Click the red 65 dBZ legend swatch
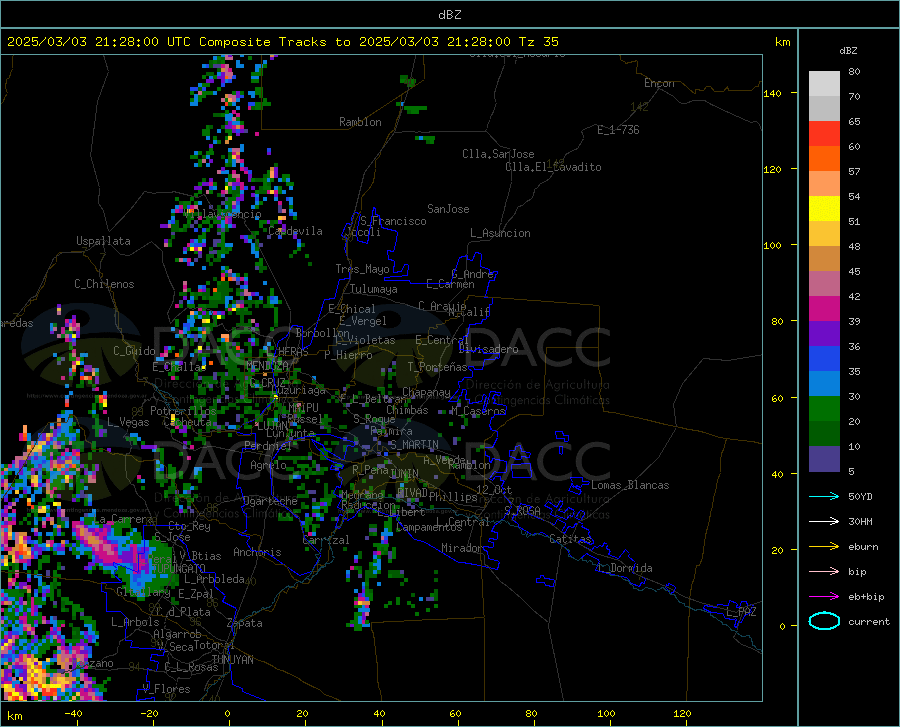900x727 pixels. coord(824,134)
